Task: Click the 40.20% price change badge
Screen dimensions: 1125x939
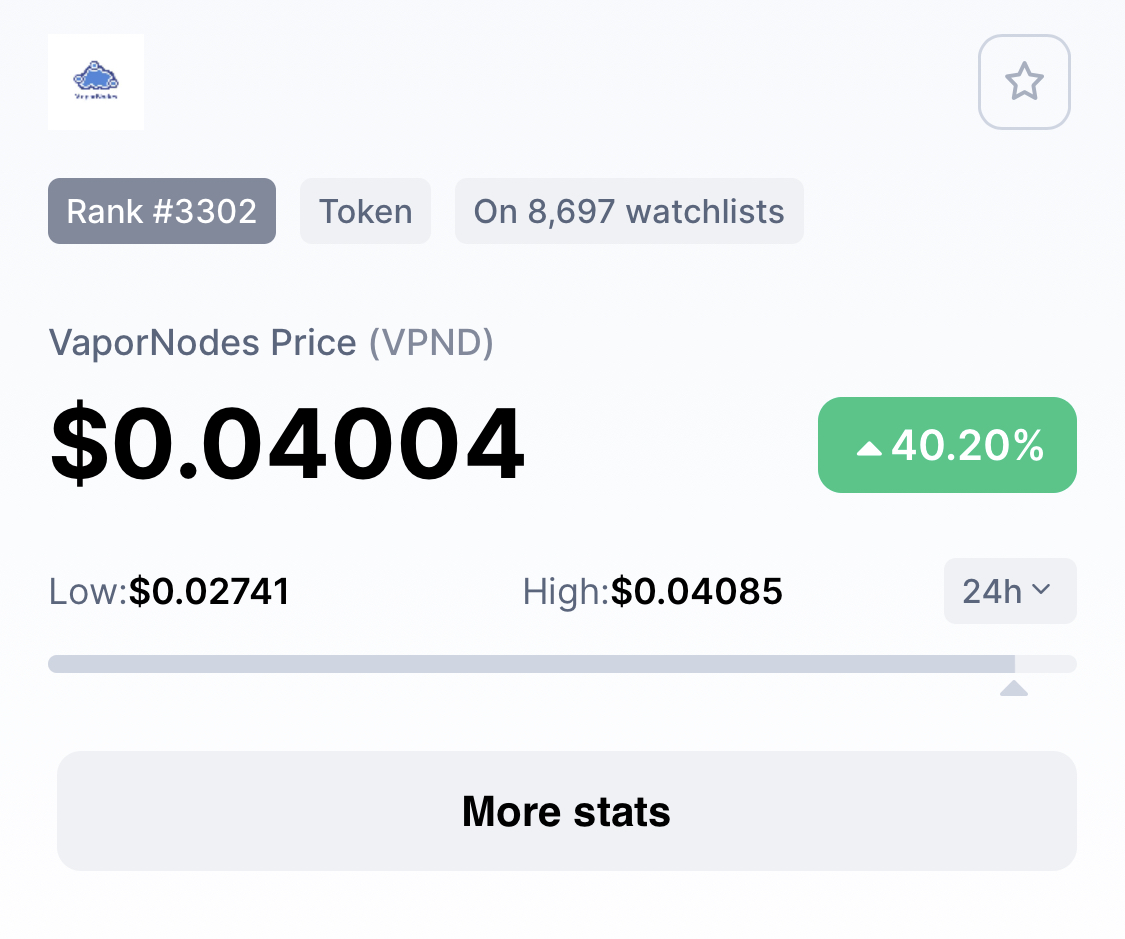Action: [x=947, y=445]
